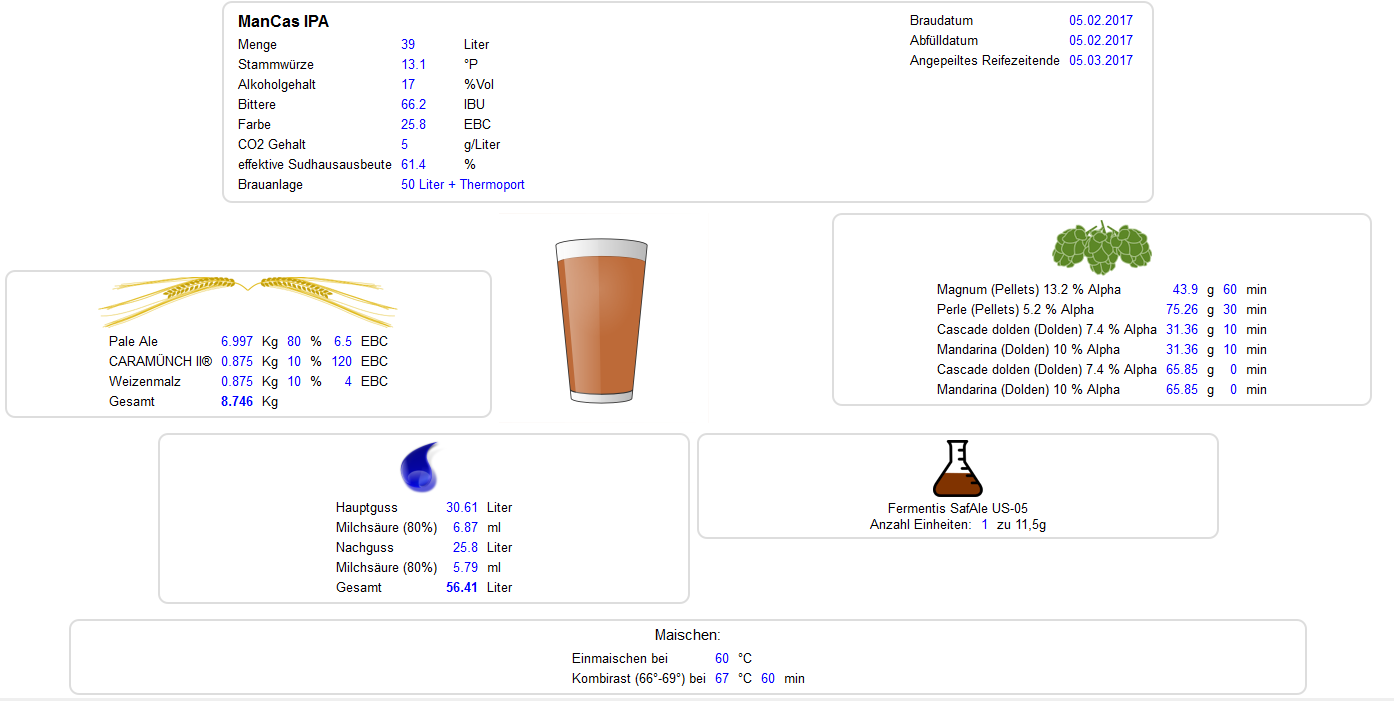1394x701 pixels.
Task: Click the Angepeiltes Reifezeitende date 05.03.2017
Action: (x=1100, y=61)
